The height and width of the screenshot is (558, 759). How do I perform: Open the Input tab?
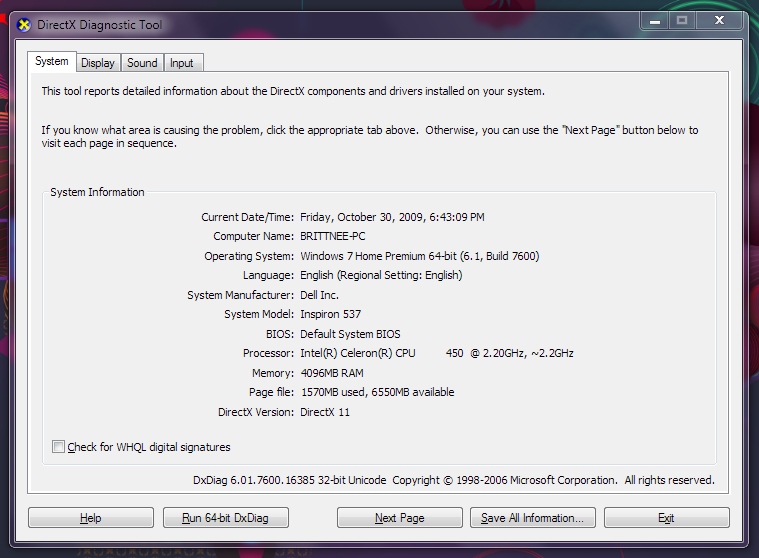182,63
